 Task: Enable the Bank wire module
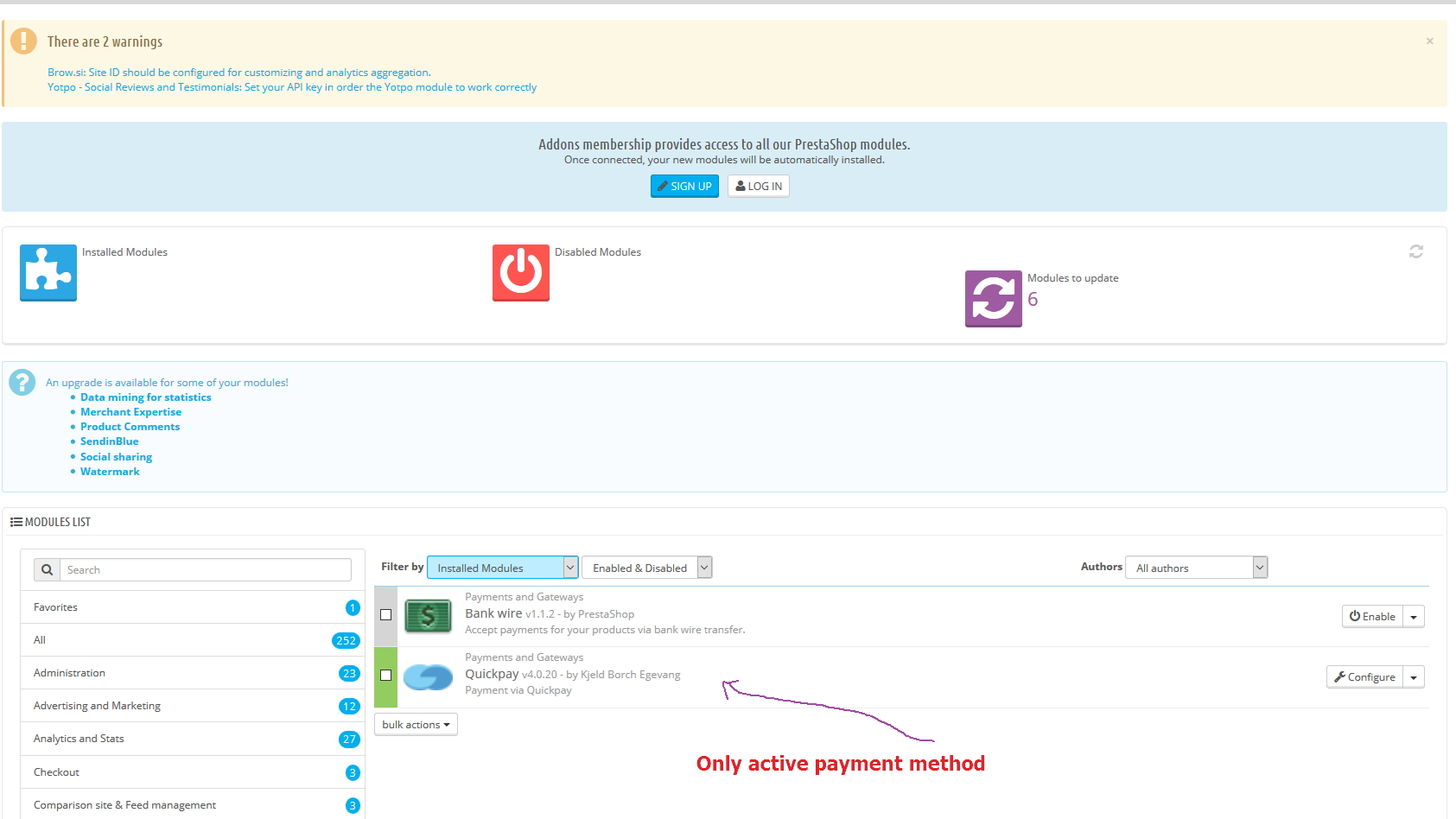(x=1373, y=617)
